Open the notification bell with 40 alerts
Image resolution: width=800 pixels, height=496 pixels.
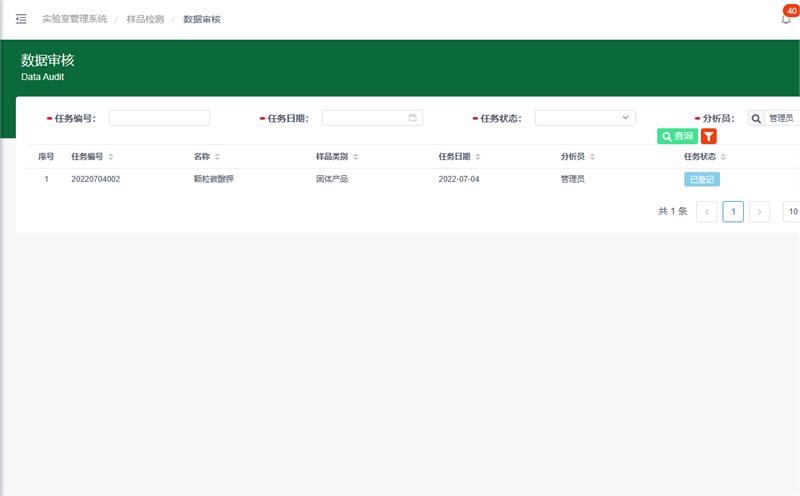(785, 19)
